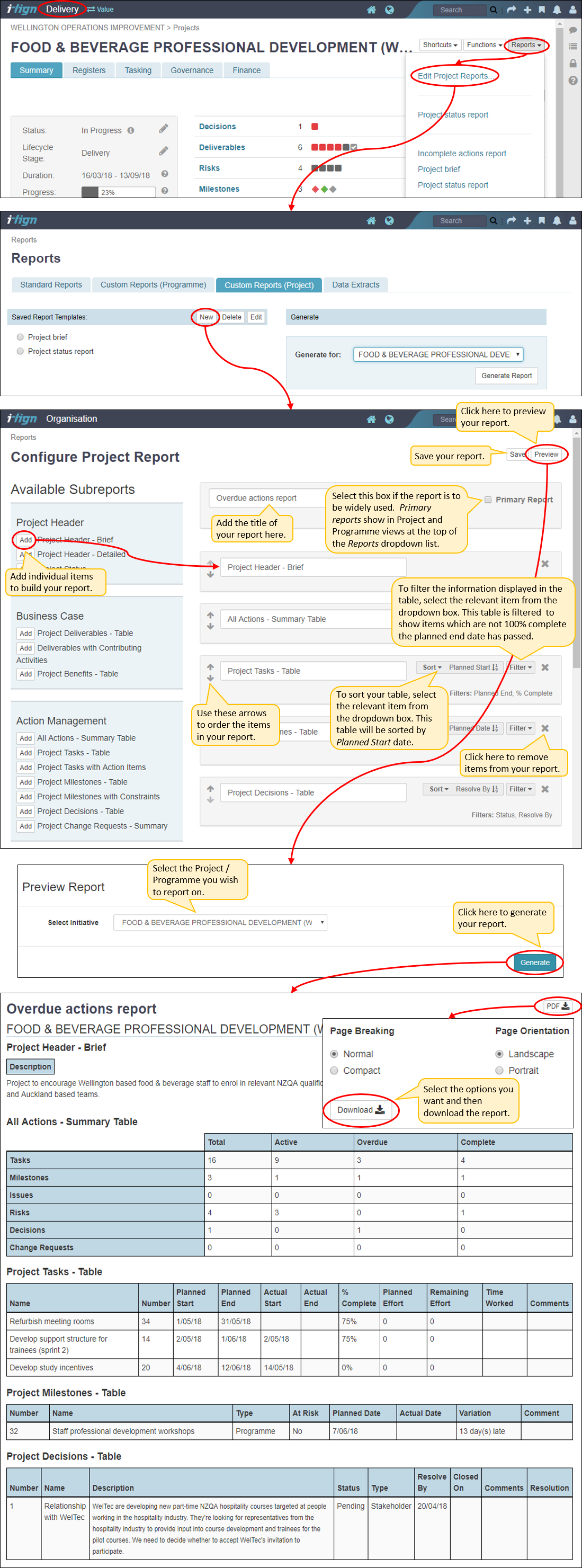The image size is (582, 1568).
Task: Click the info icon beside In Progress
Action: (x=131, y=130)
